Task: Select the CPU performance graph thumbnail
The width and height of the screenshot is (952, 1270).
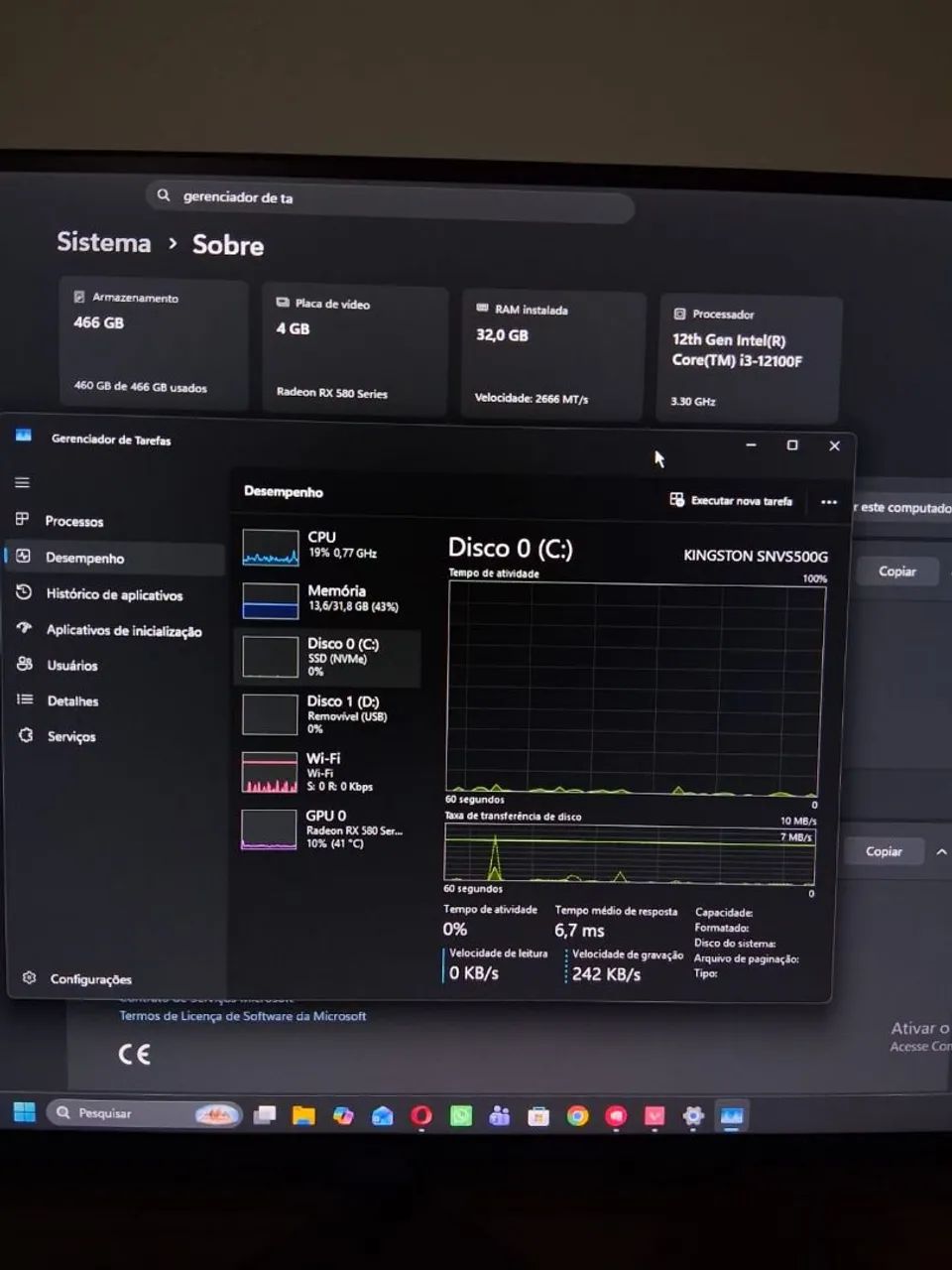Action: point(270,548)
